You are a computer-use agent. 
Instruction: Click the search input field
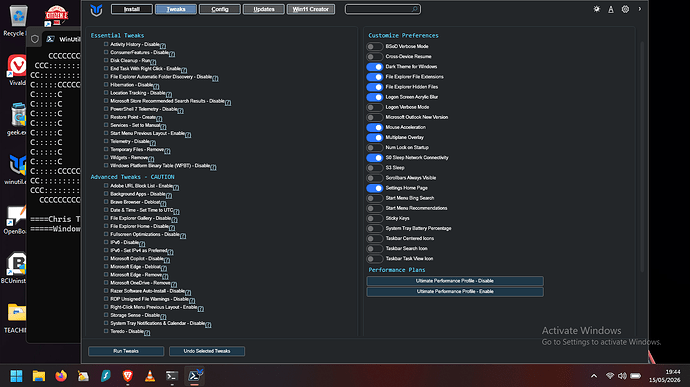382,9
